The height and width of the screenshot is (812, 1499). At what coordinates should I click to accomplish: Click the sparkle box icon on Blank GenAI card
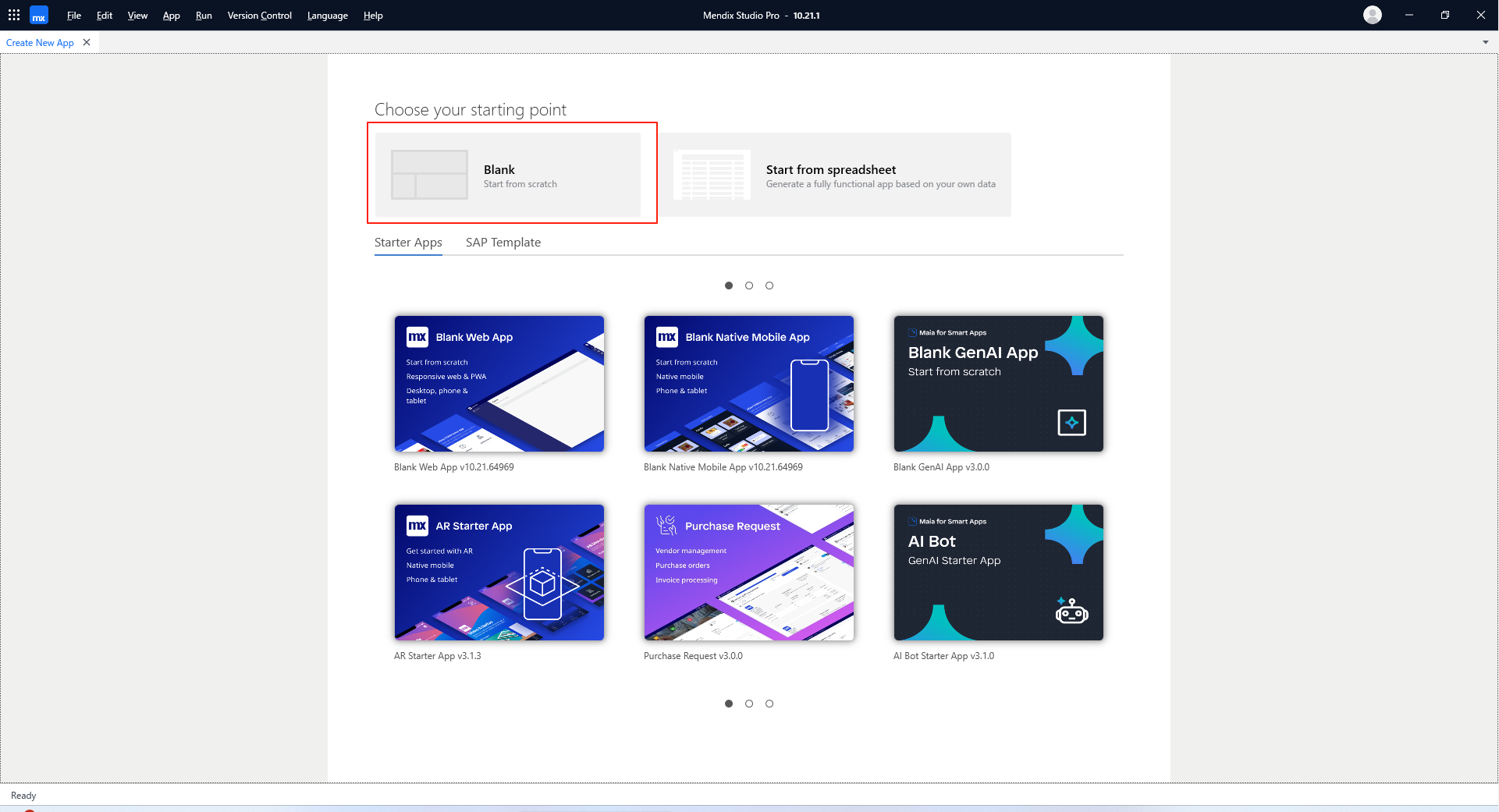[1072, 423]
